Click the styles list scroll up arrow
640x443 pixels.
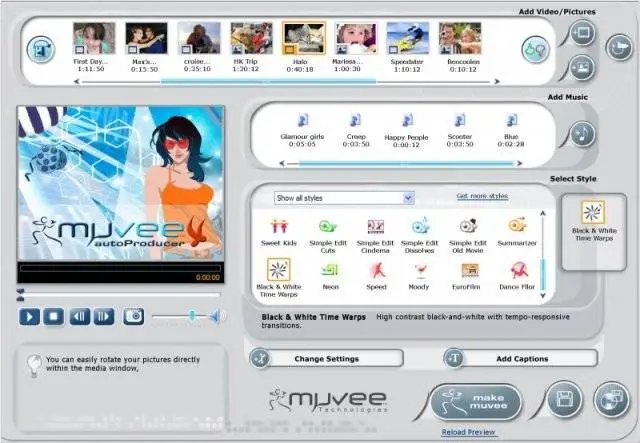coord(542,214)
